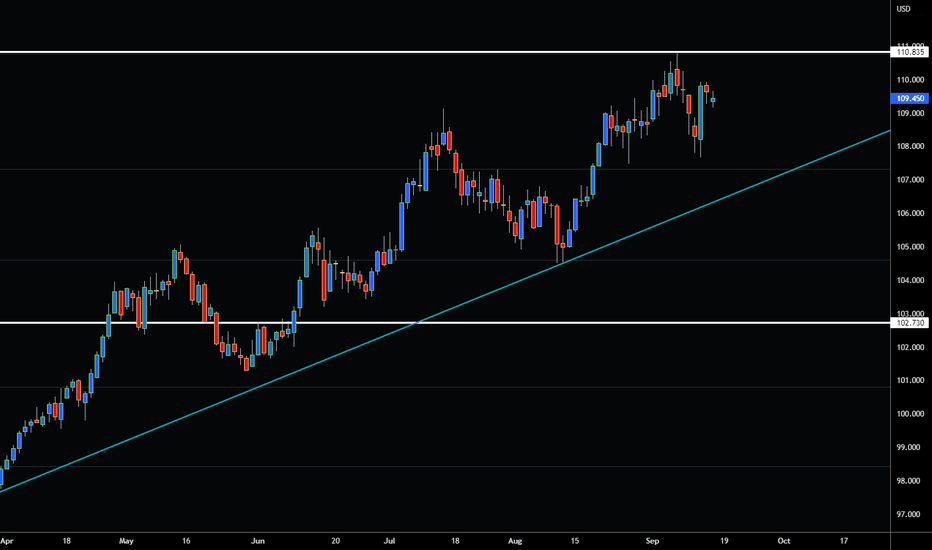Click the 99.000 price axis label
This screenshot has width=932, height=550.
pos(910,447)
